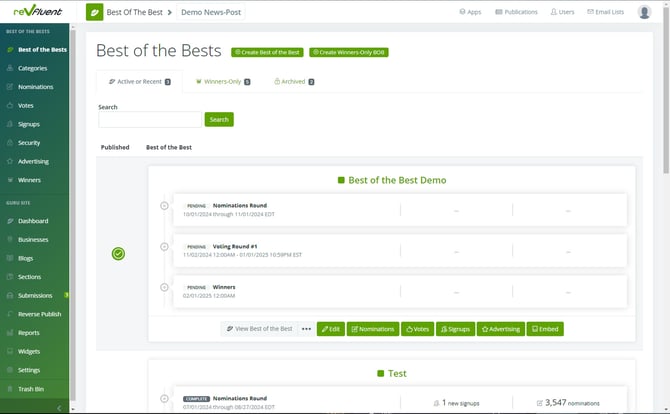This screenshot has width=670, height=414.
Task: Open Email Lists from top bar
Action: tap(605, 12)
